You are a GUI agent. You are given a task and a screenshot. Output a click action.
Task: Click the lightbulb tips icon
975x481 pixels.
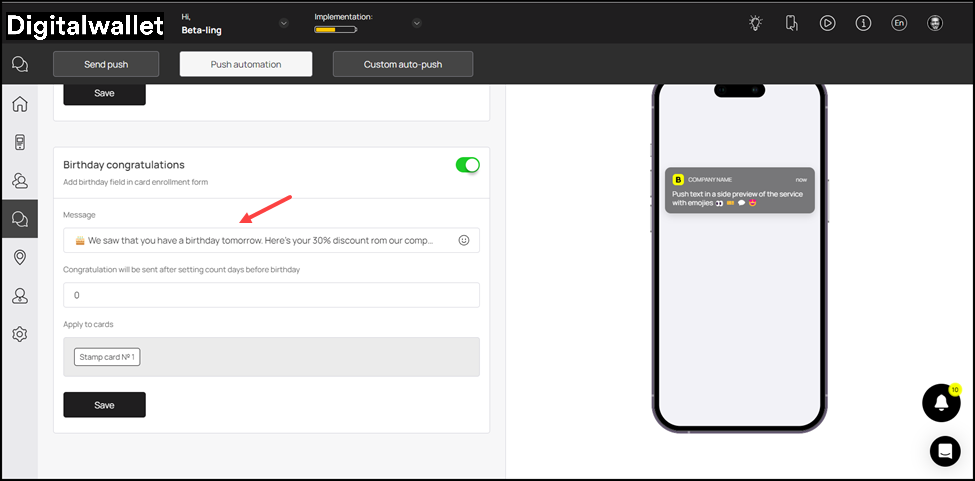click(x=756, y=23)
